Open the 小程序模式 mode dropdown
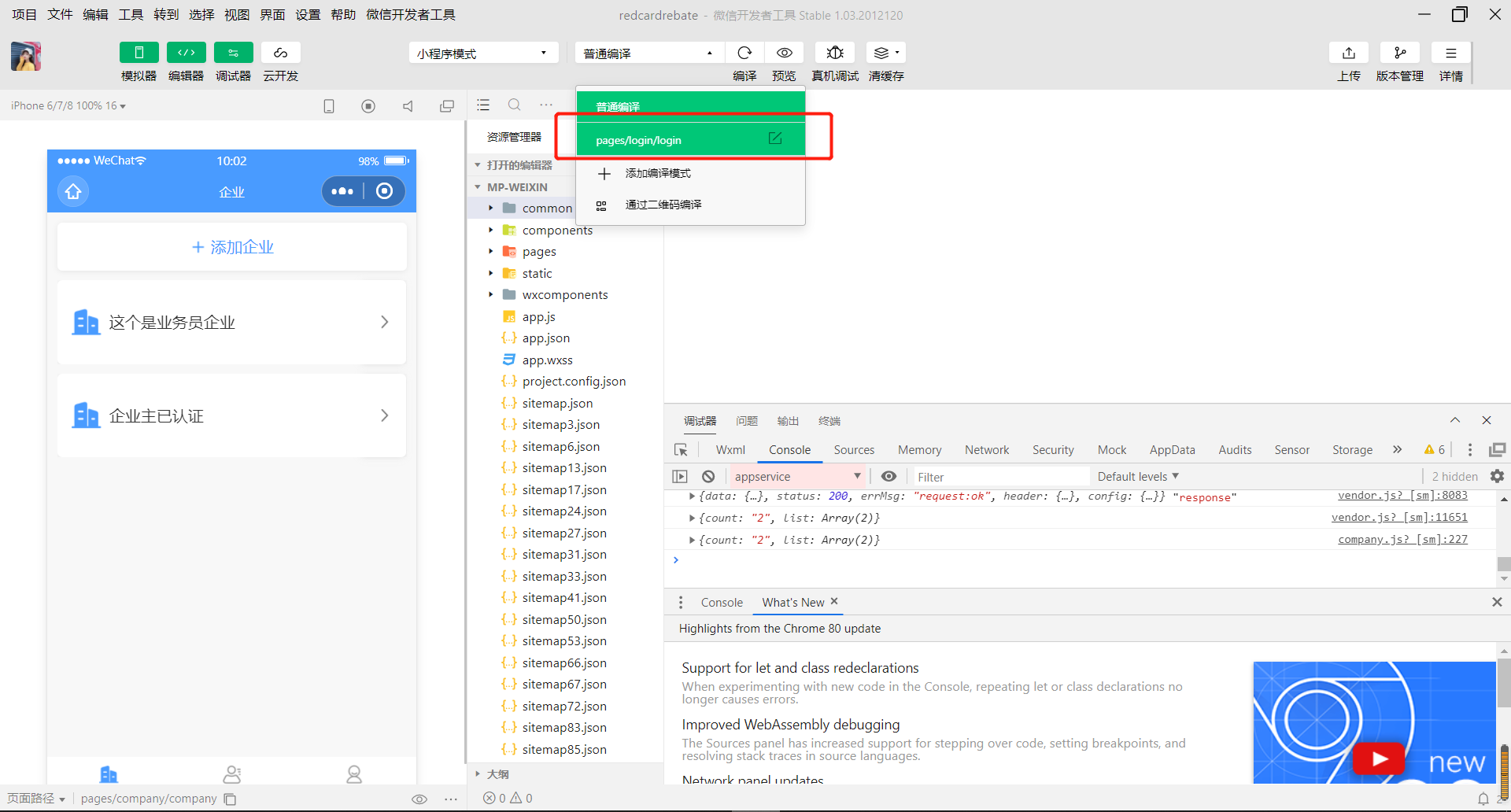This screenshot has height=812, width=1511. pyautogui.click(x=483, y=53)
